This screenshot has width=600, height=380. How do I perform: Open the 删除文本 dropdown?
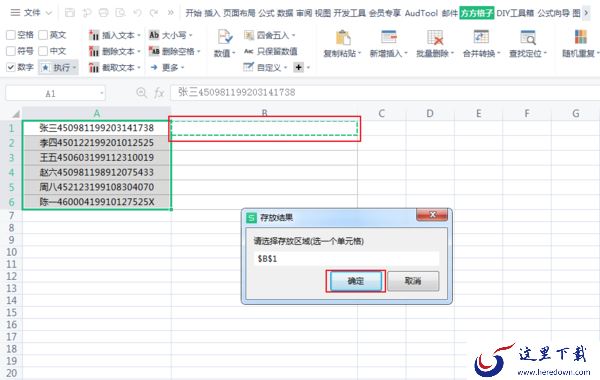115,51
